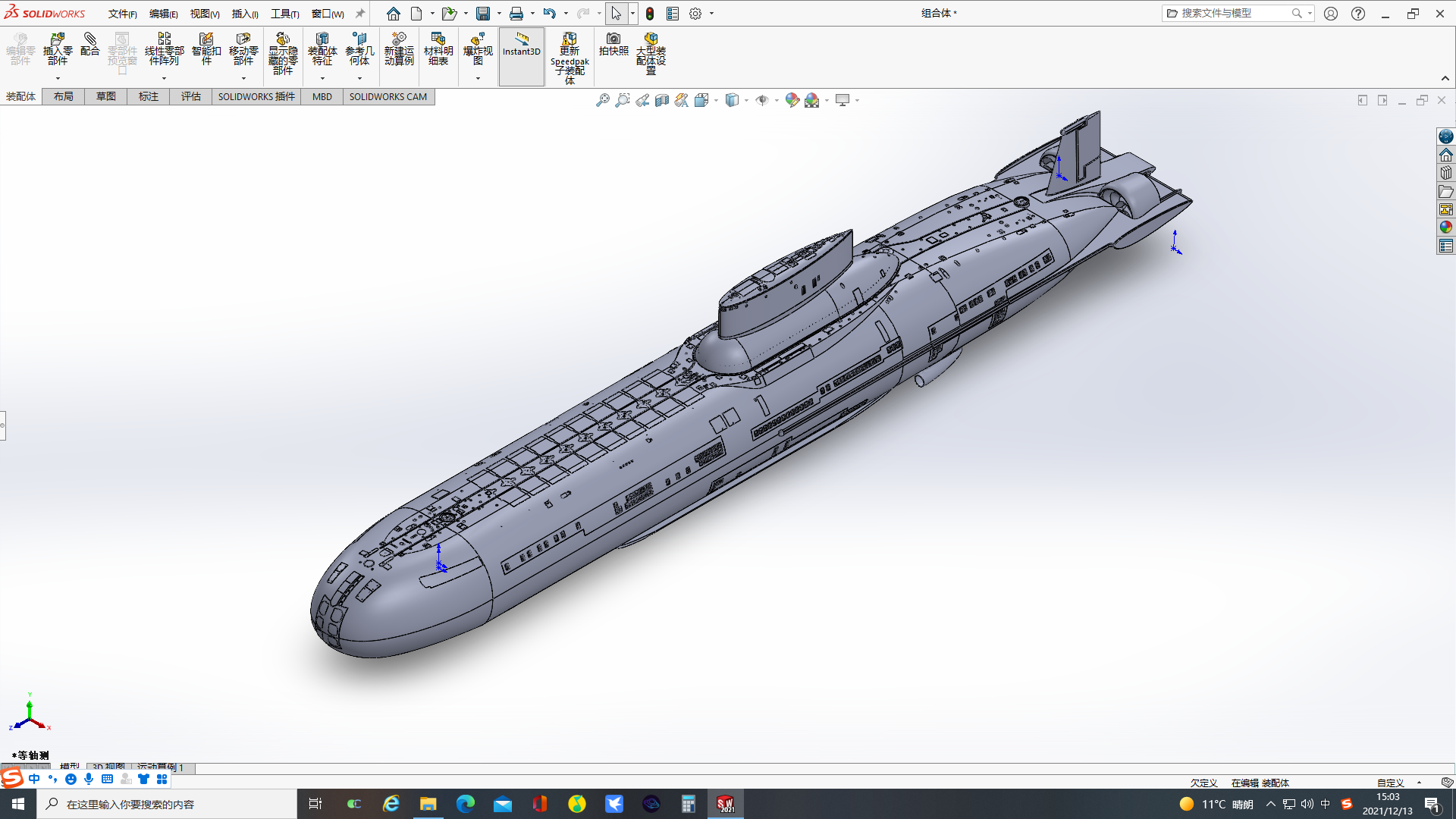Viewport: 1456px width, 819px height.
Task: Toggle the traffic light rebuild icon
Action: coord(650,14)
